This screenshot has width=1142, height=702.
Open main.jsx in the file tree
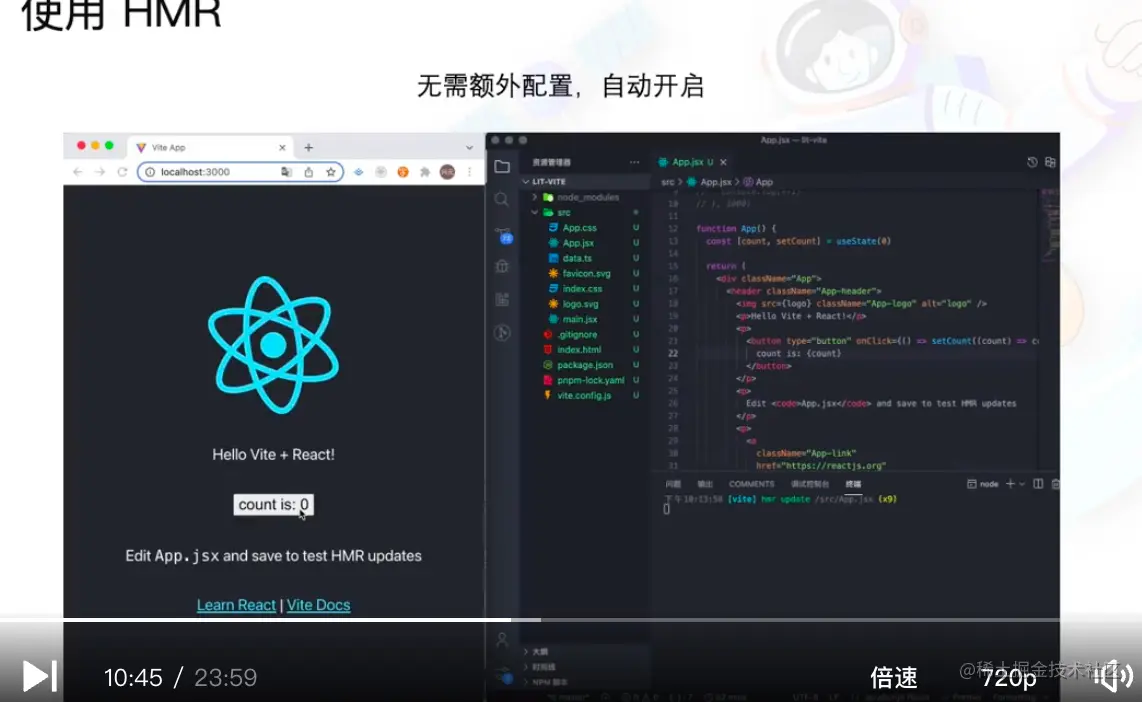coord(580,320)
